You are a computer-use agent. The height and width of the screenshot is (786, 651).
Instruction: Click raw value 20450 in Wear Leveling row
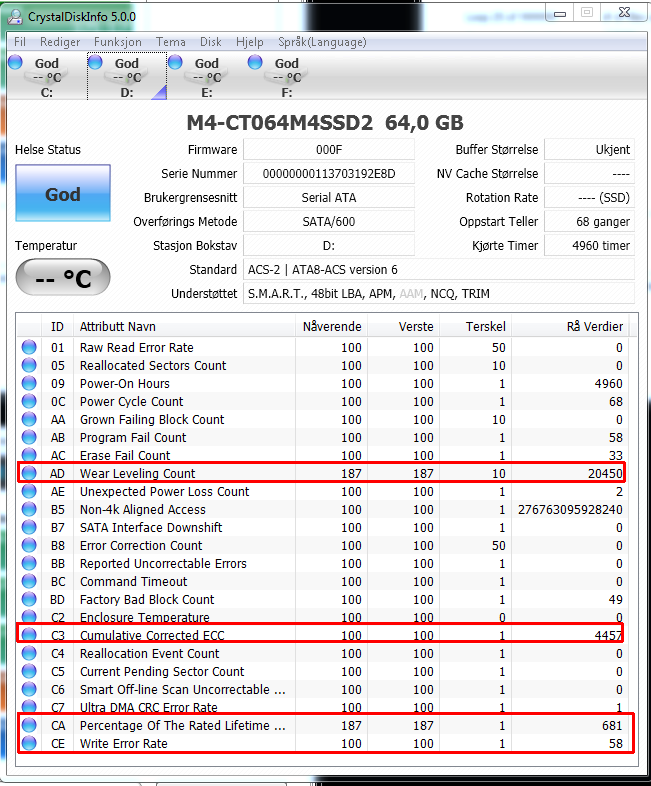[605, 473]
